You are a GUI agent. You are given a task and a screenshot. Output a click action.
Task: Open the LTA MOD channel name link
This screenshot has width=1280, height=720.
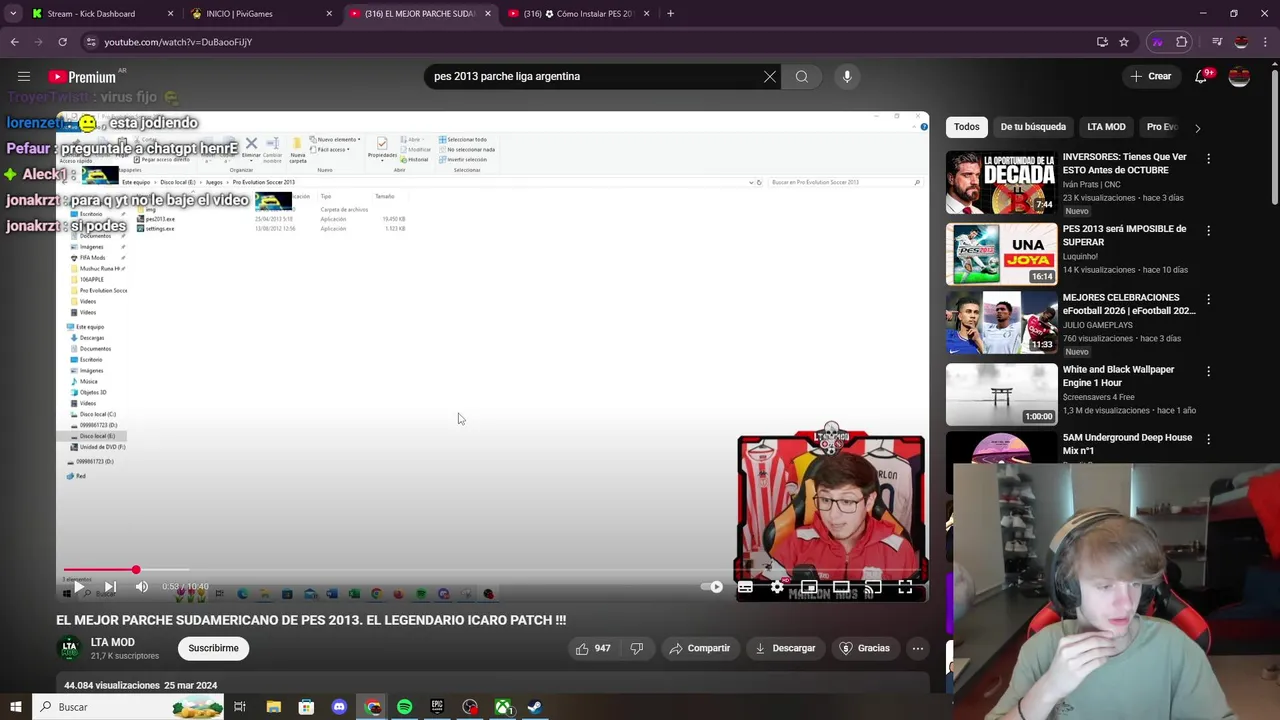coord(113,642)
